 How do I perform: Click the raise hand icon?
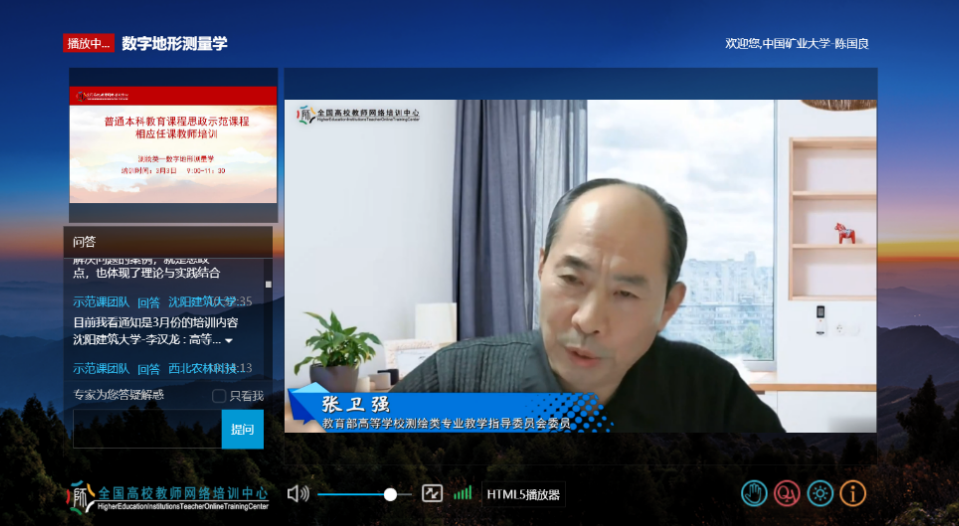tap(754, 493)
